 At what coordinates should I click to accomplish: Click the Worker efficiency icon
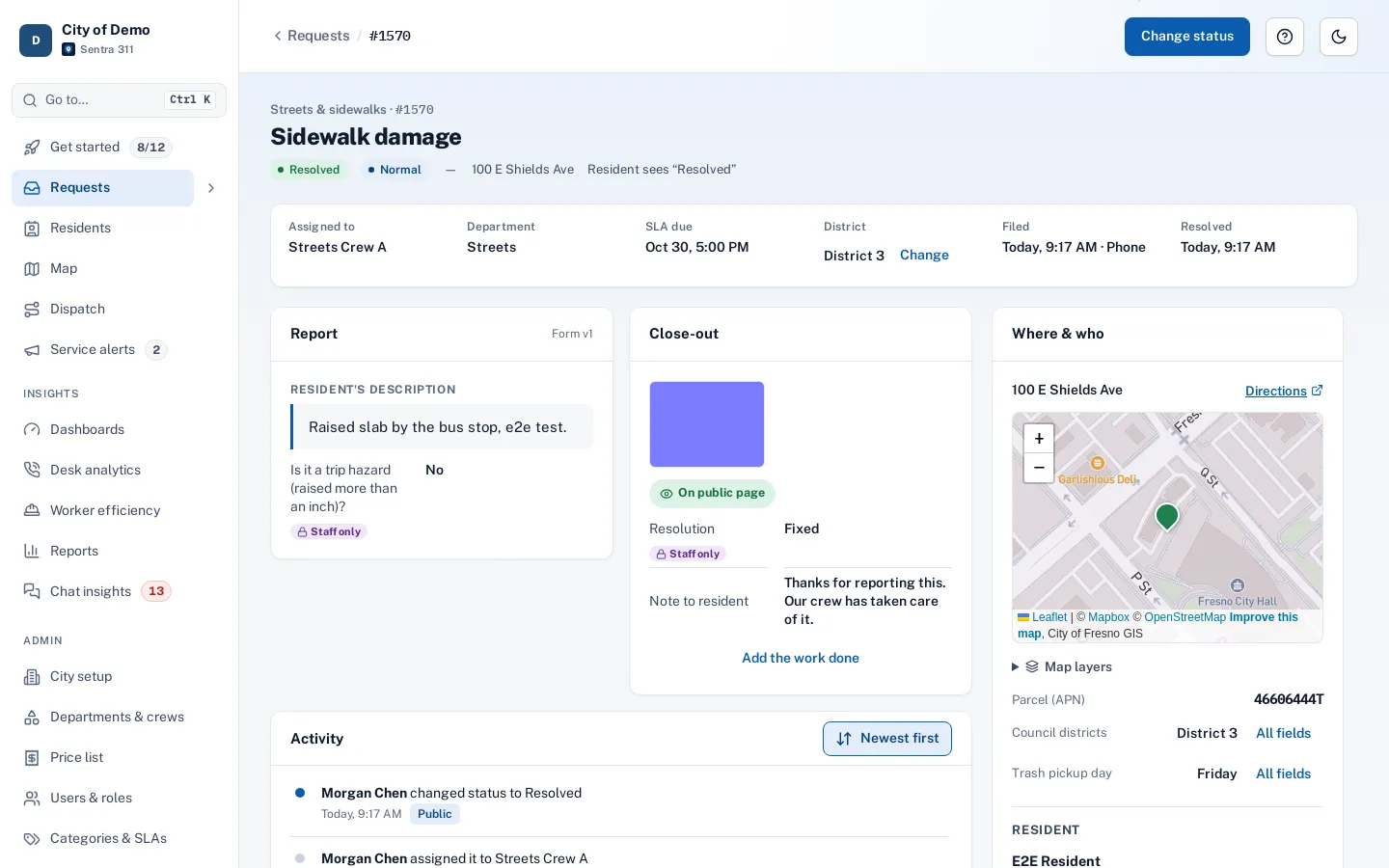[x=32, y=511]
